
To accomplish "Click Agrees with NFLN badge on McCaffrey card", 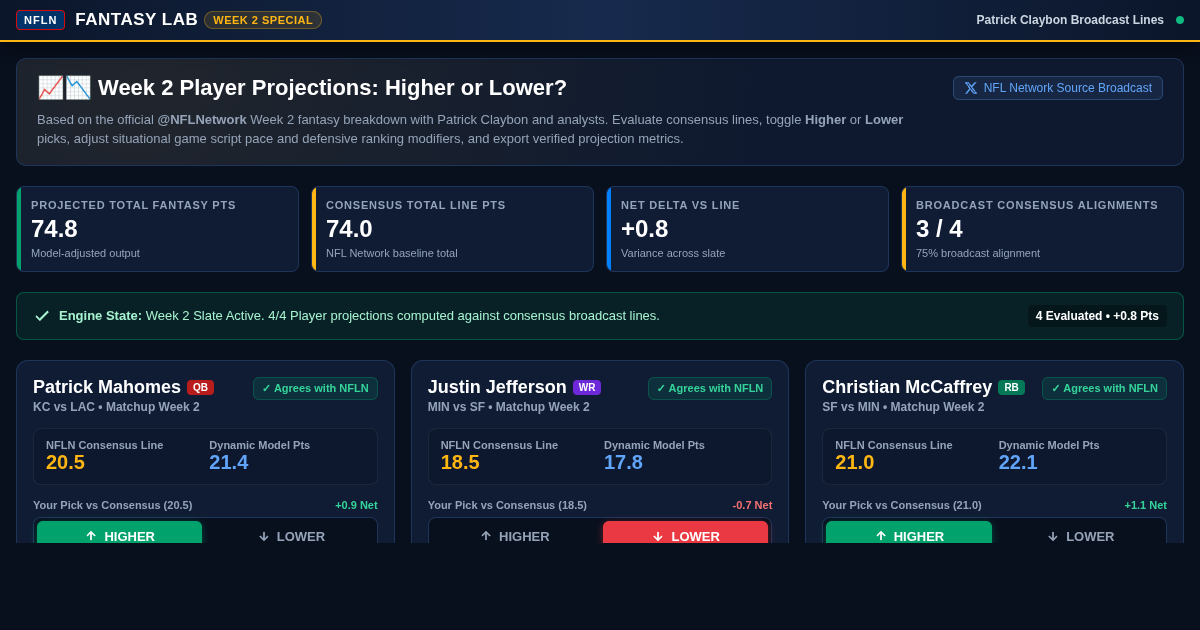I will point(1104,388).
